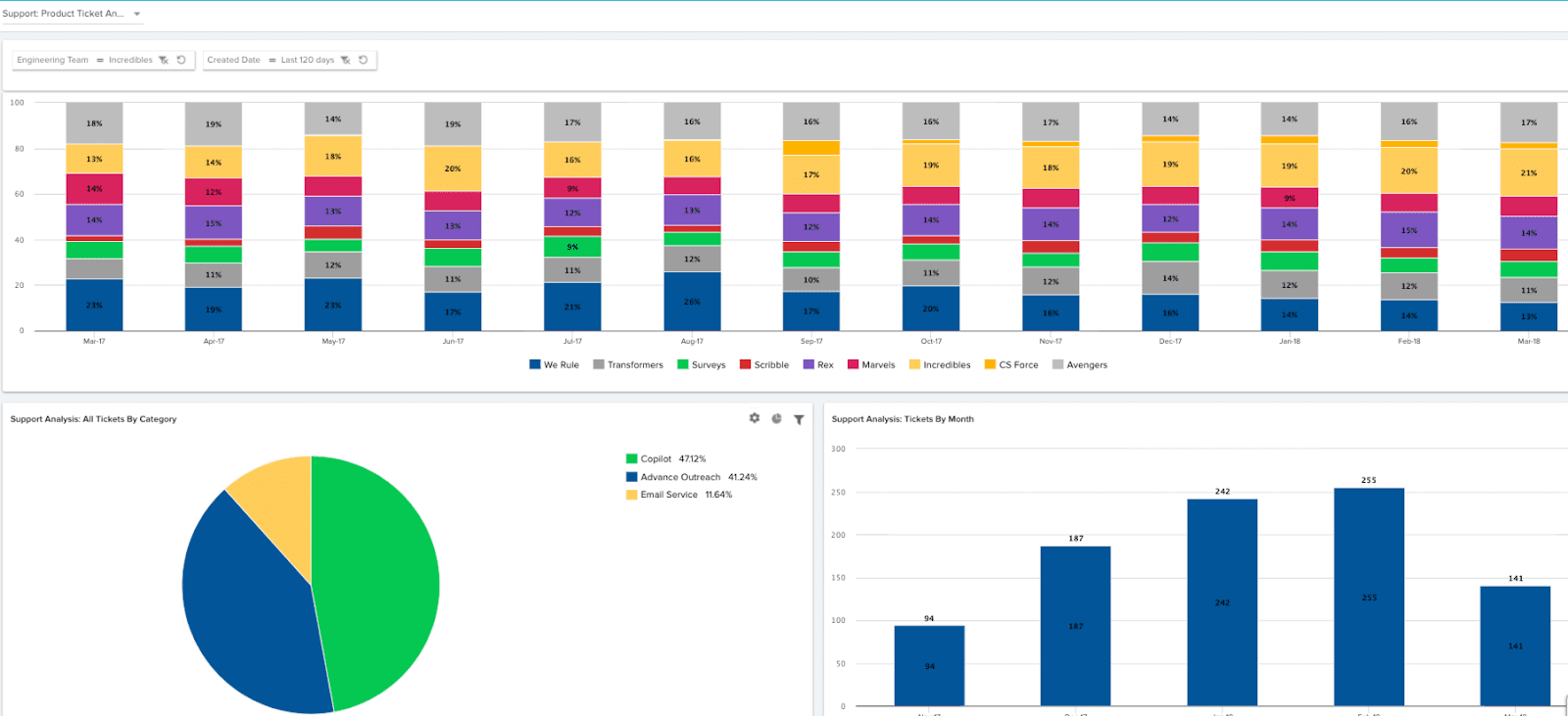This screenshot has width=1568, height=716.
Task: Toggle Surveys legend entry
Action: pos(702,364)
